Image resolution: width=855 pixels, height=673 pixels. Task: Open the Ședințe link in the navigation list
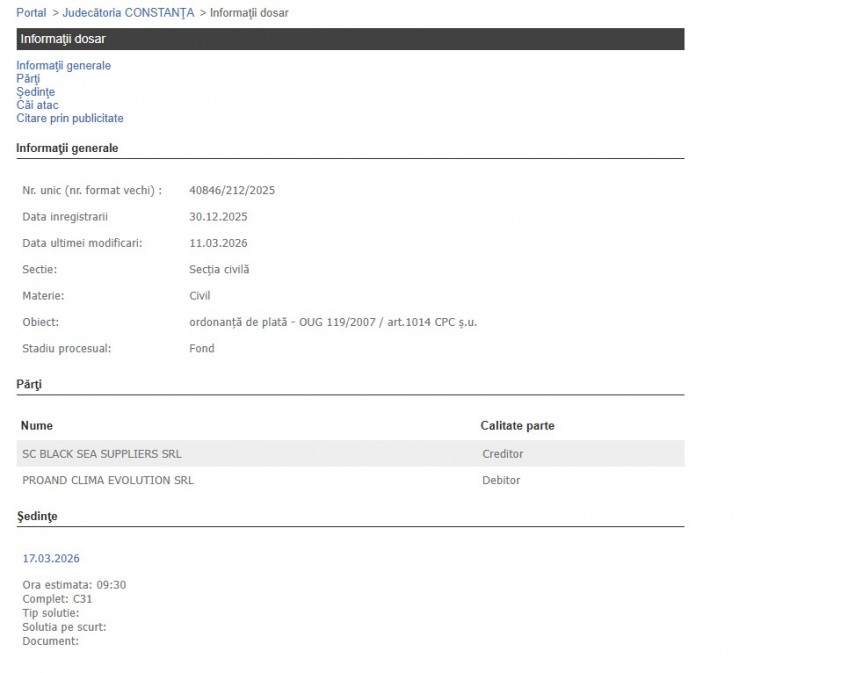[x=35, y=92]
